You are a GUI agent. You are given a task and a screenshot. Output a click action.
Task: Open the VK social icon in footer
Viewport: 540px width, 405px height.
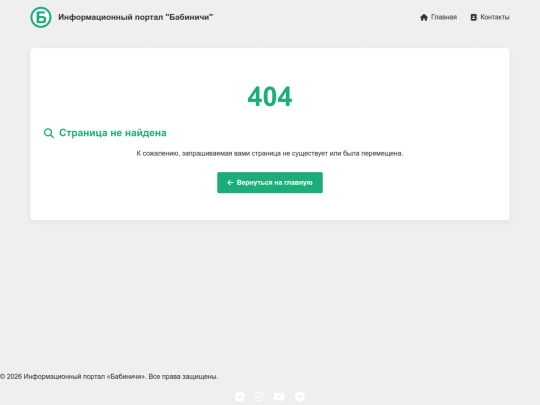pos(240,397)
